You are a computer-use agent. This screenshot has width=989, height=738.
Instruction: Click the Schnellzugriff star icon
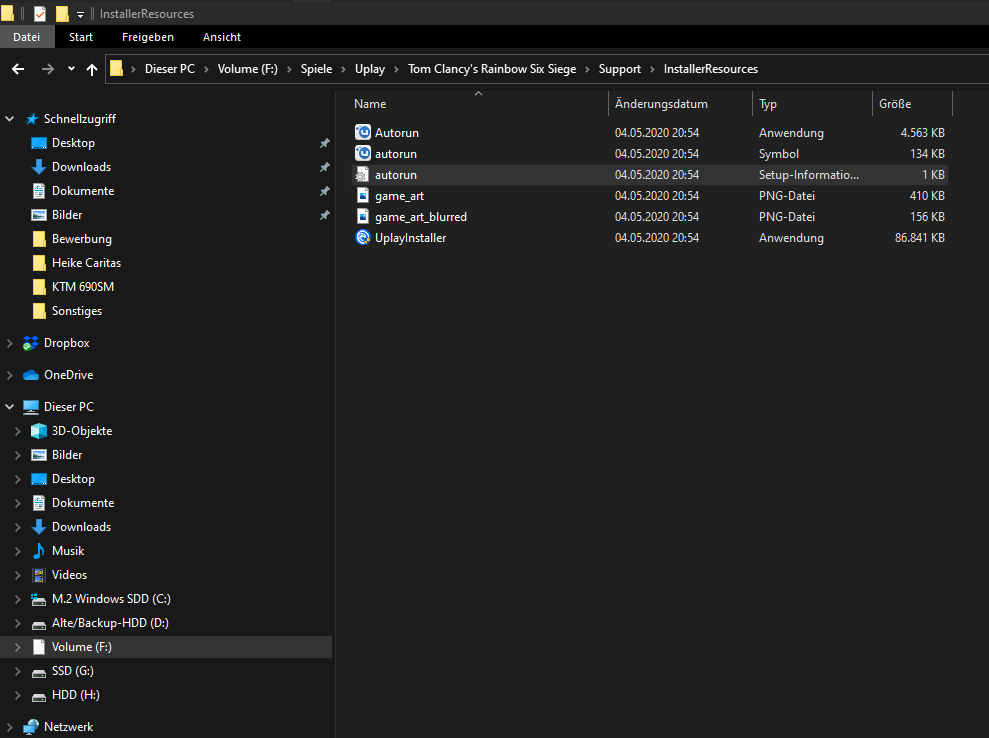(x=32, y=119)
